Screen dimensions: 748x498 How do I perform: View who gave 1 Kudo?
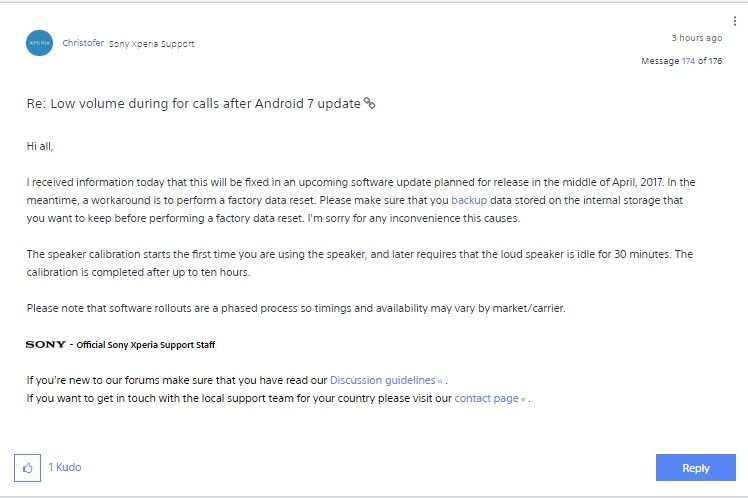tap(65, 467)
